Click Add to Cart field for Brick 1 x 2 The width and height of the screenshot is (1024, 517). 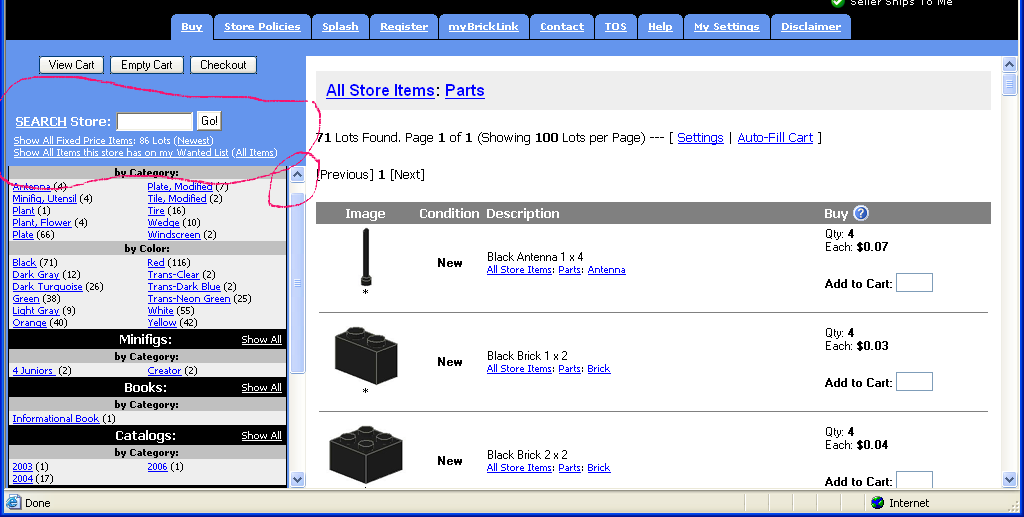pyautogui.click(x=914, y=382)
